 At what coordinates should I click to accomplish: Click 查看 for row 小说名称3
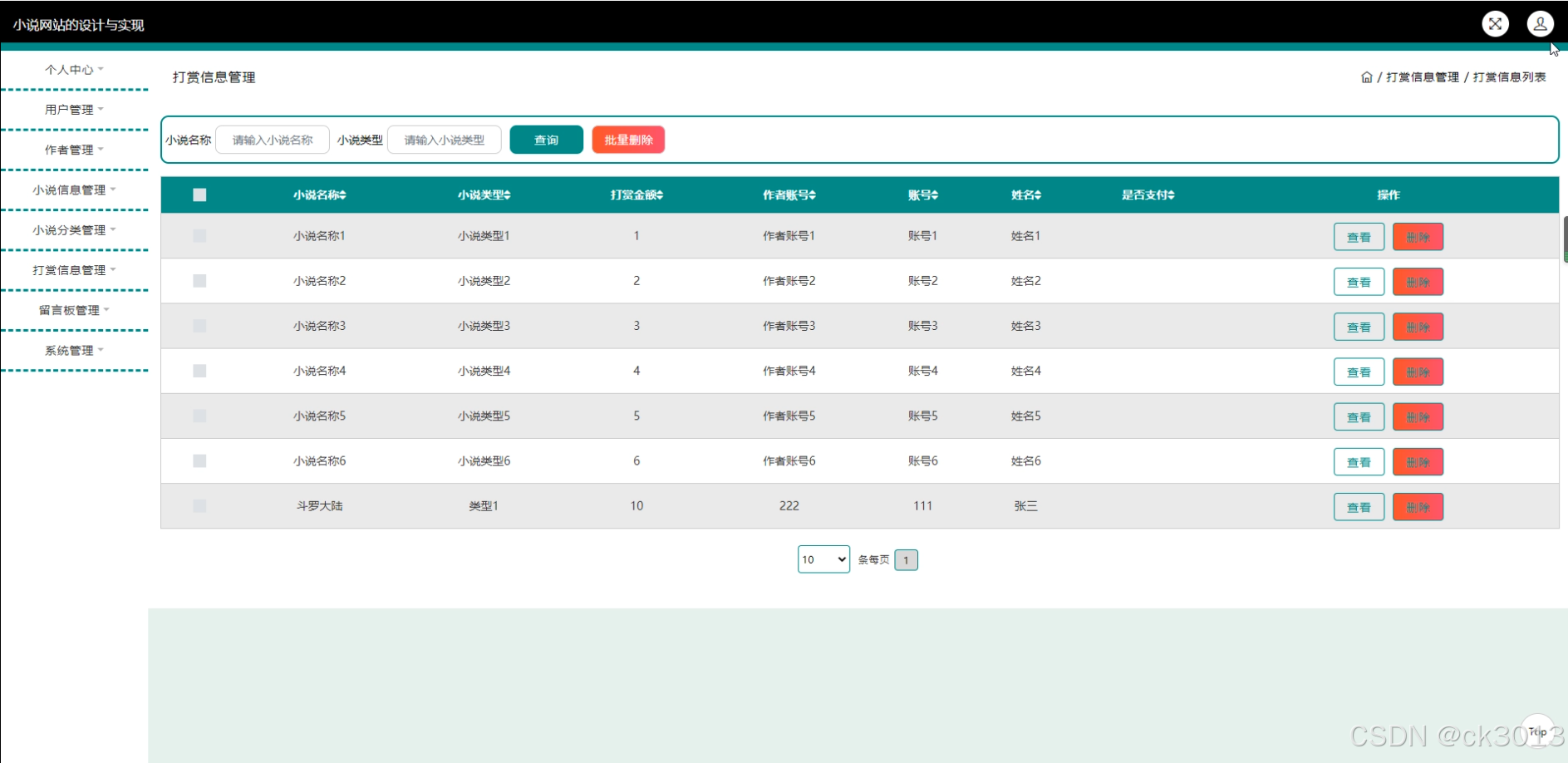coord(1359,327)
